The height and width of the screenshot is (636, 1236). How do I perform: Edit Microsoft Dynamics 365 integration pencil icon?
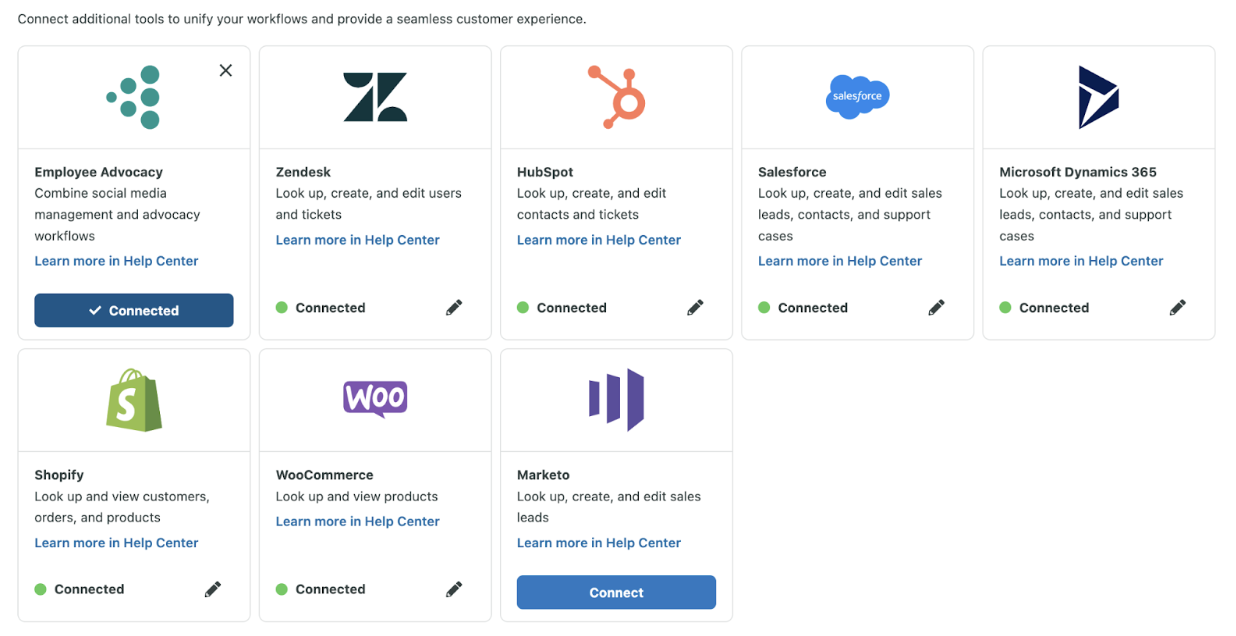(x=1178, y=308)
